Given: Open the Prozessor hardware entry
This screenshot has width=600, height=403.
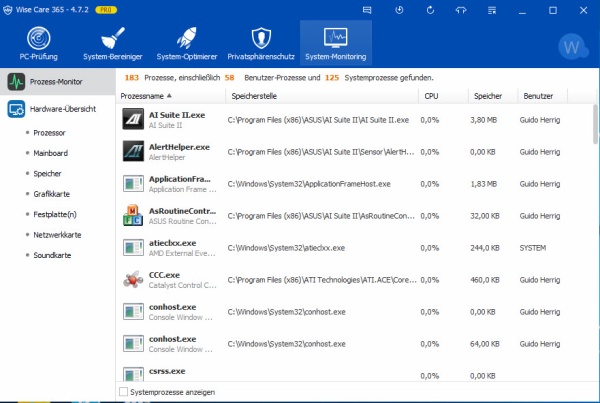Looking at the screenshot, I should click(49, 133).
